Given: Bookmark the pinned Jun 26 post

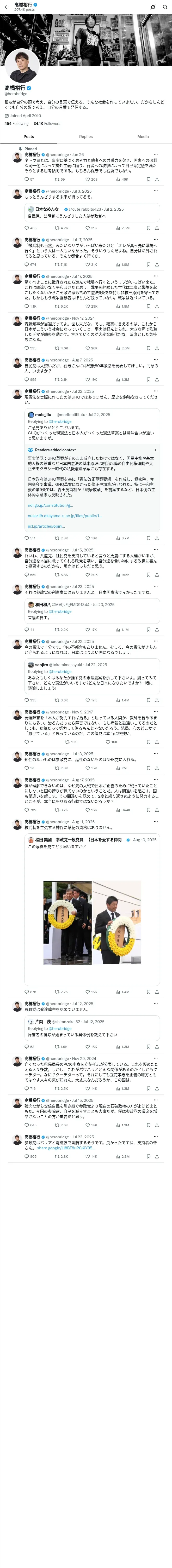Looking at the screenshot, I should coord(148,180).
